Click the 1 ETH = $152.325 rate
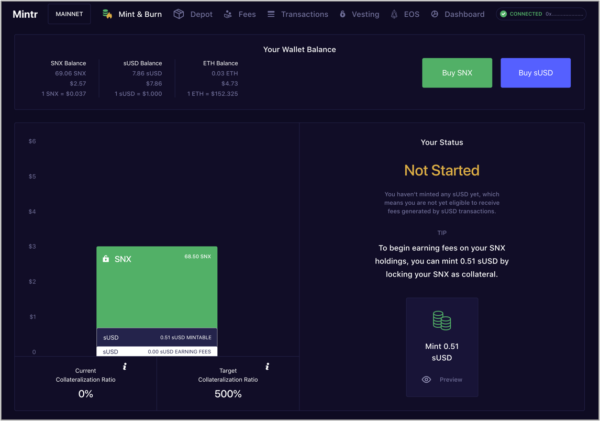600x421 pixels. (212, 93)
